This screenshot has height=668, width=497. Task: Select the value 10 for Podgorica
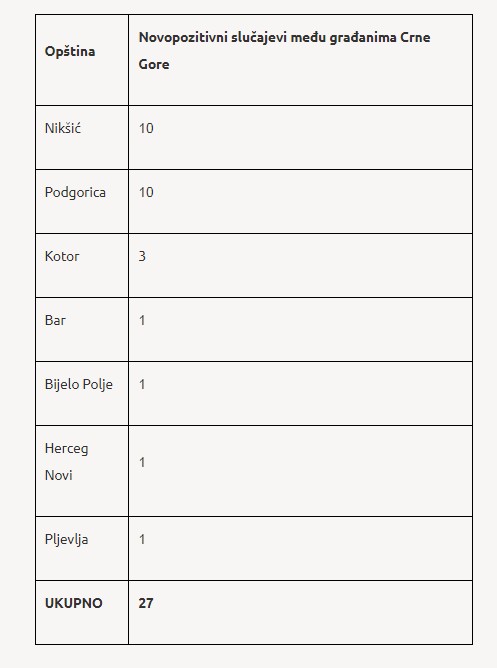coord(146,192)
